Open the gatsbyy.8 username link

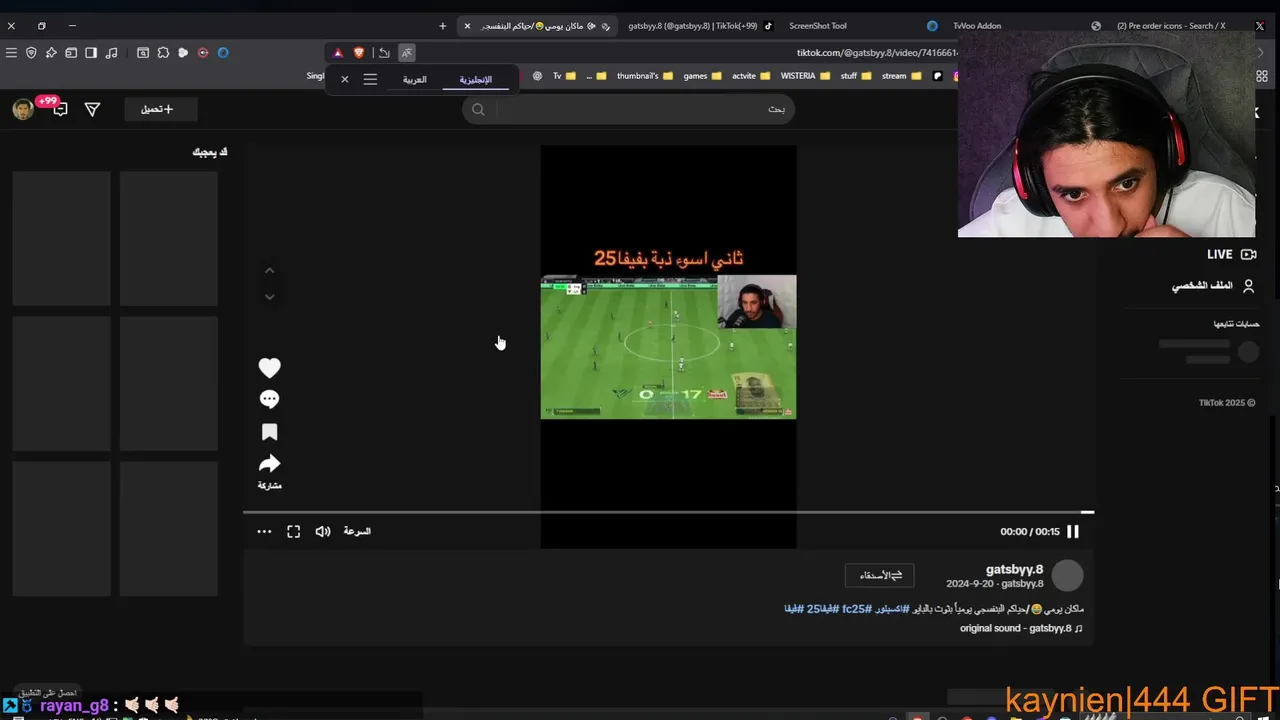(x=1014, y=569)
